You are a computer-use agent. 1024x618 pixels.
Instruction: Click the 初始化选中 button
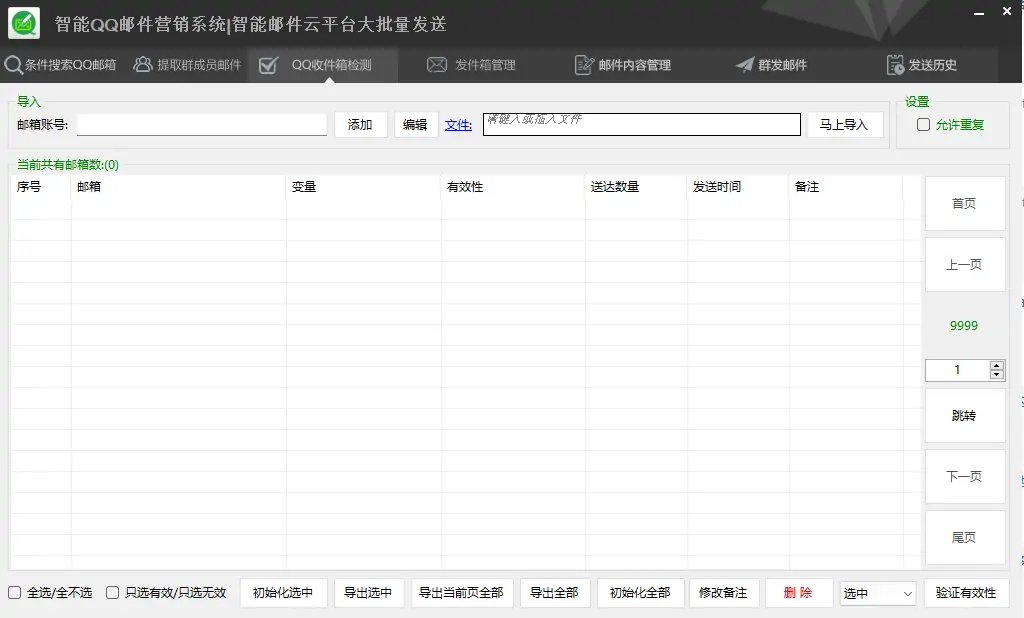(x=283, y=593)
